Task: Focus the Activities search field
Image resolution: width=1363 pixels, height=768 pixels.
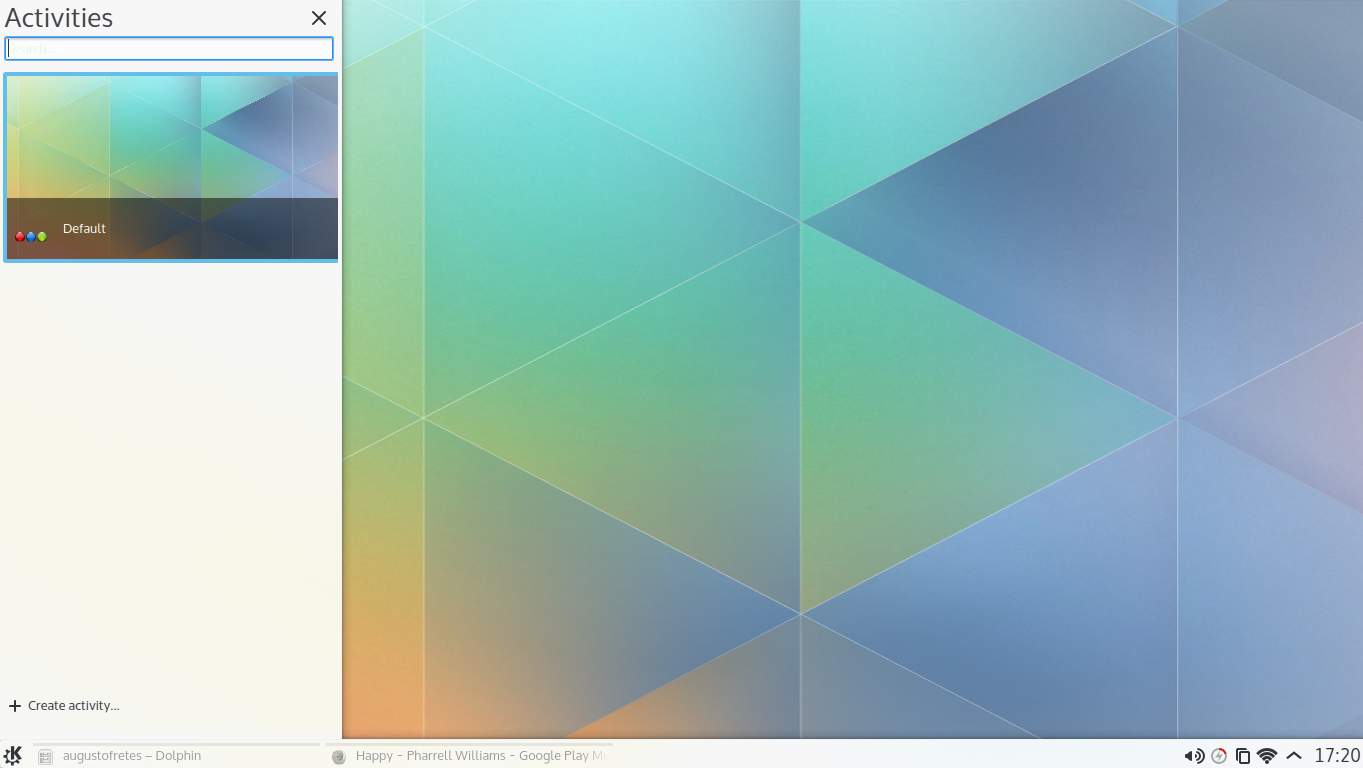Action: 169,49
